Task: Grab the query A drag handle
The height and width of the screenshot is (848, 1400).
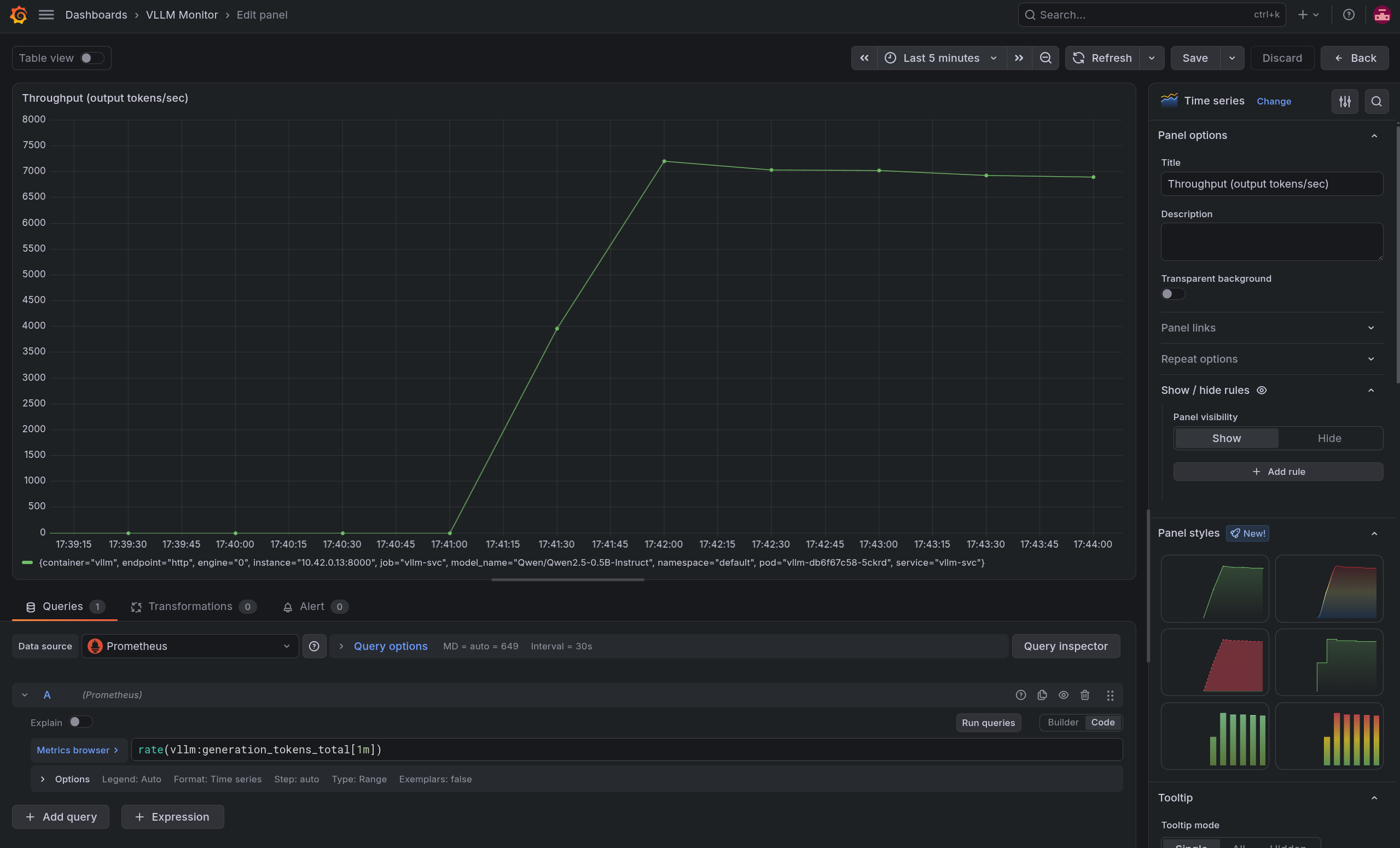Action: click(1109, 695)
